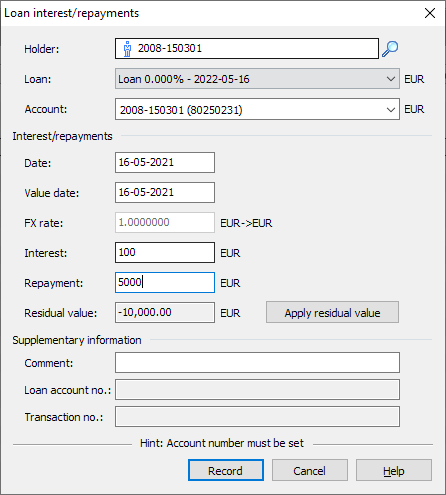This screenshot has height=495, width=446.
Task: Expand the Loan dropdown arrow
Action: pos(391,79)
